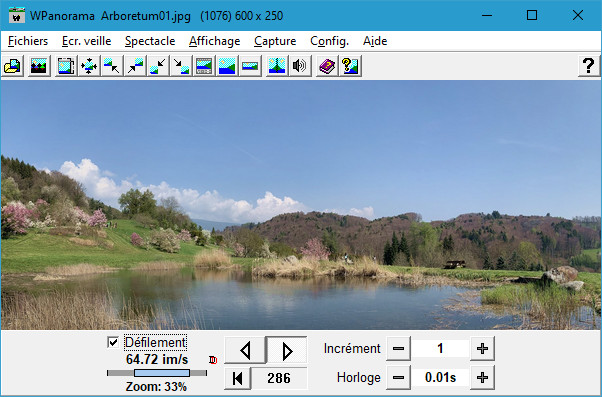
Task: Click the open image file icon
Action: pyautogui.click(x=13, y=66)
